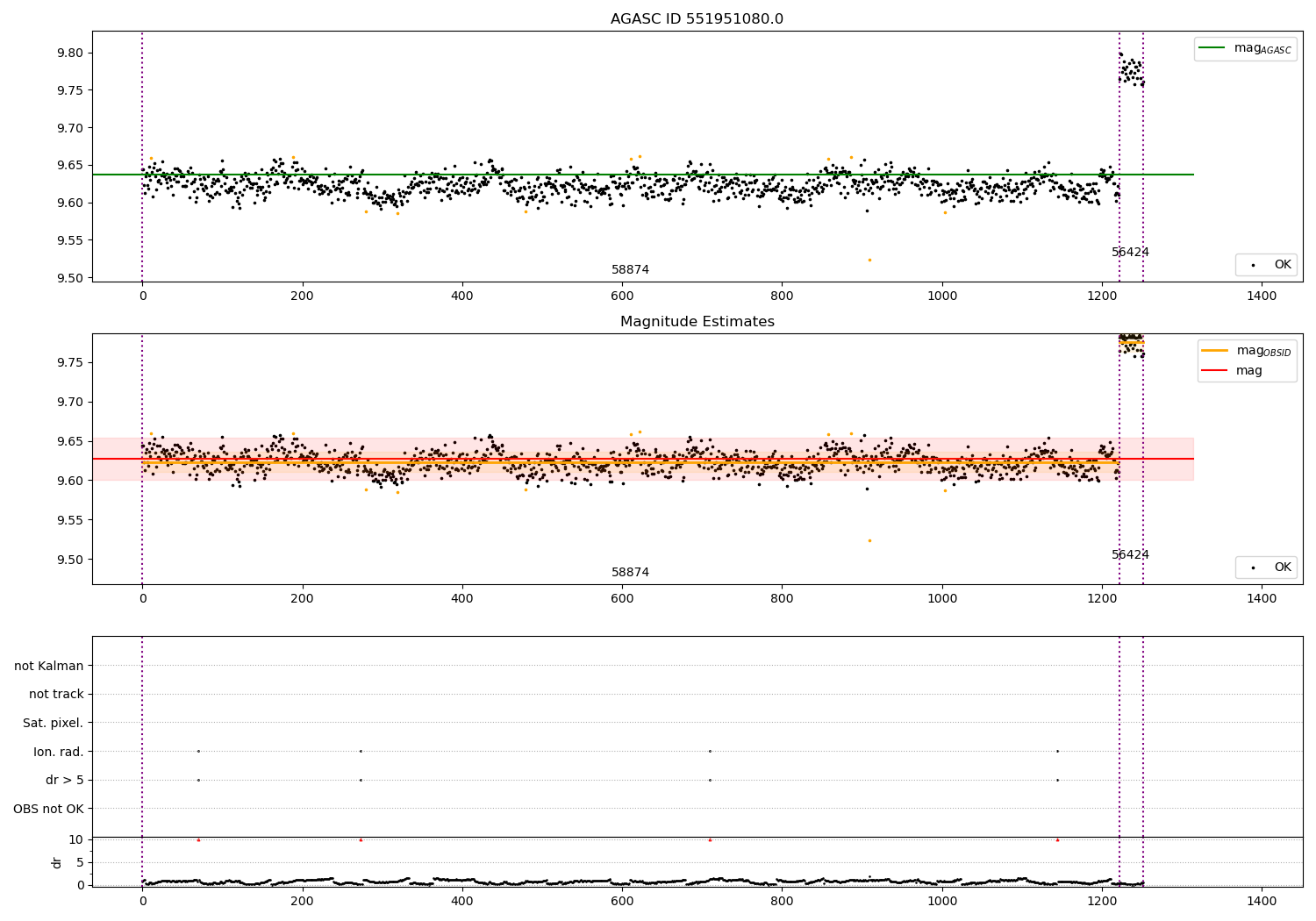The width and height of the screenshot is (1316, 921).
Task: Click the outlier orange point near 9.52 in top plot
Action: [869, 260]
